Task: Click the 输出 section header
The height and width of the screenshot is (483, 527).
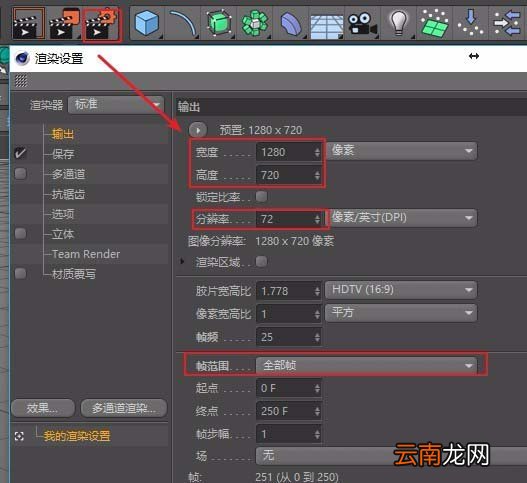Action: point(352,107)
